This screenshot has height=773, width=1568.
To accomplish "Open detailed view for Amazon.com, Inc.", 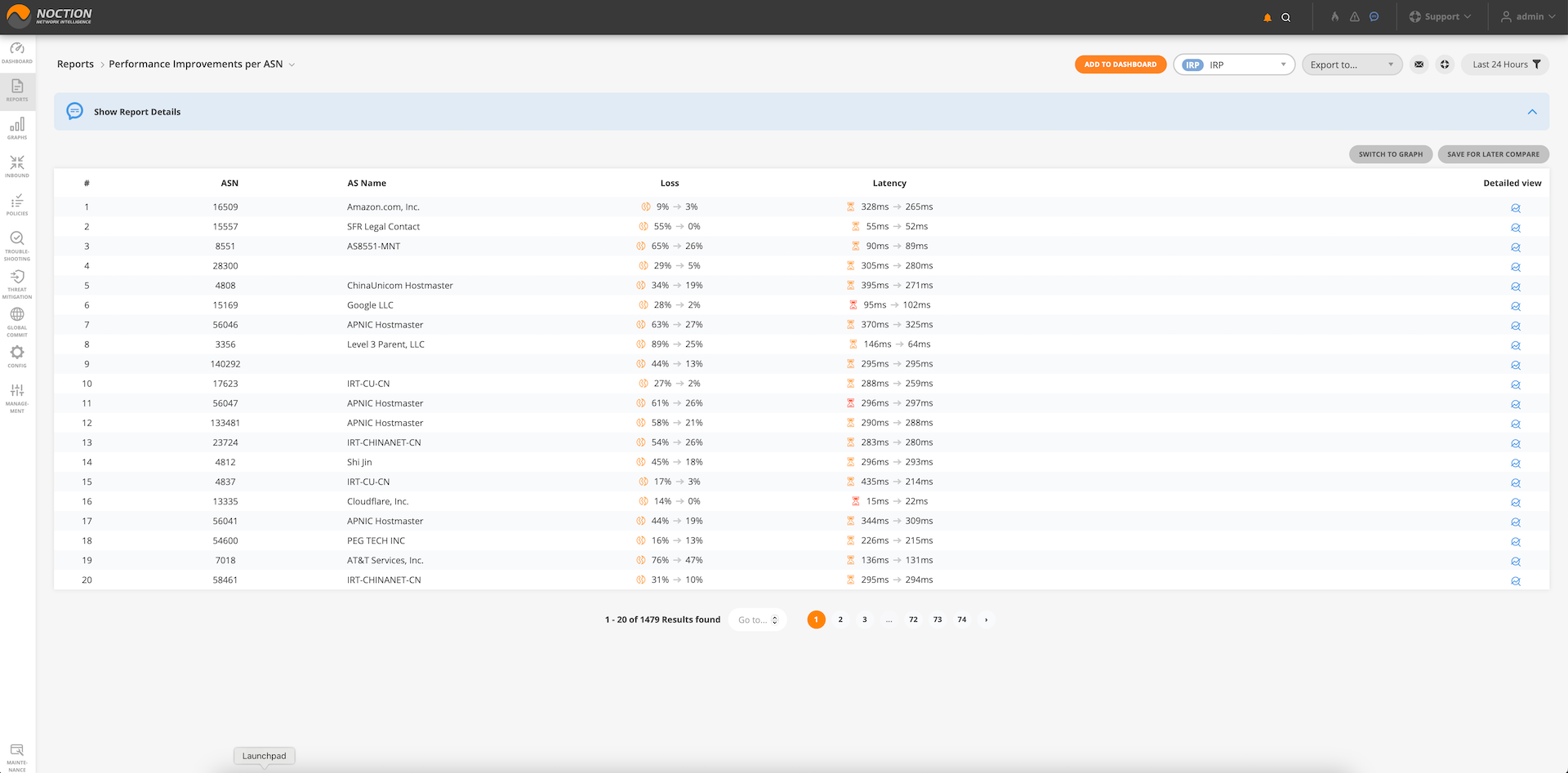I will point(1516,208).
